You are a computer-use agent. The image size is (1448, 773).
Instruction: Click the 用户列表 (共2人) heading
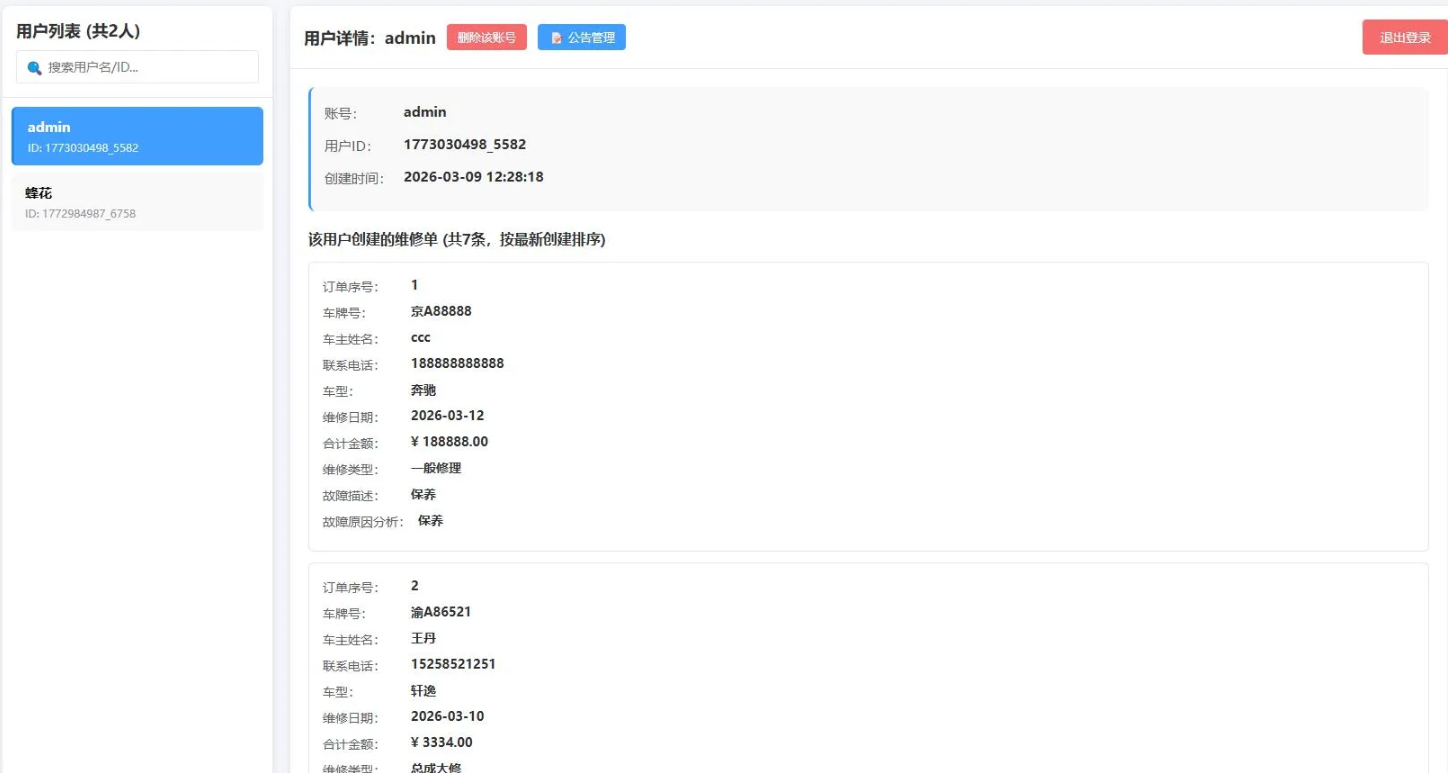[x=78, y=31]
